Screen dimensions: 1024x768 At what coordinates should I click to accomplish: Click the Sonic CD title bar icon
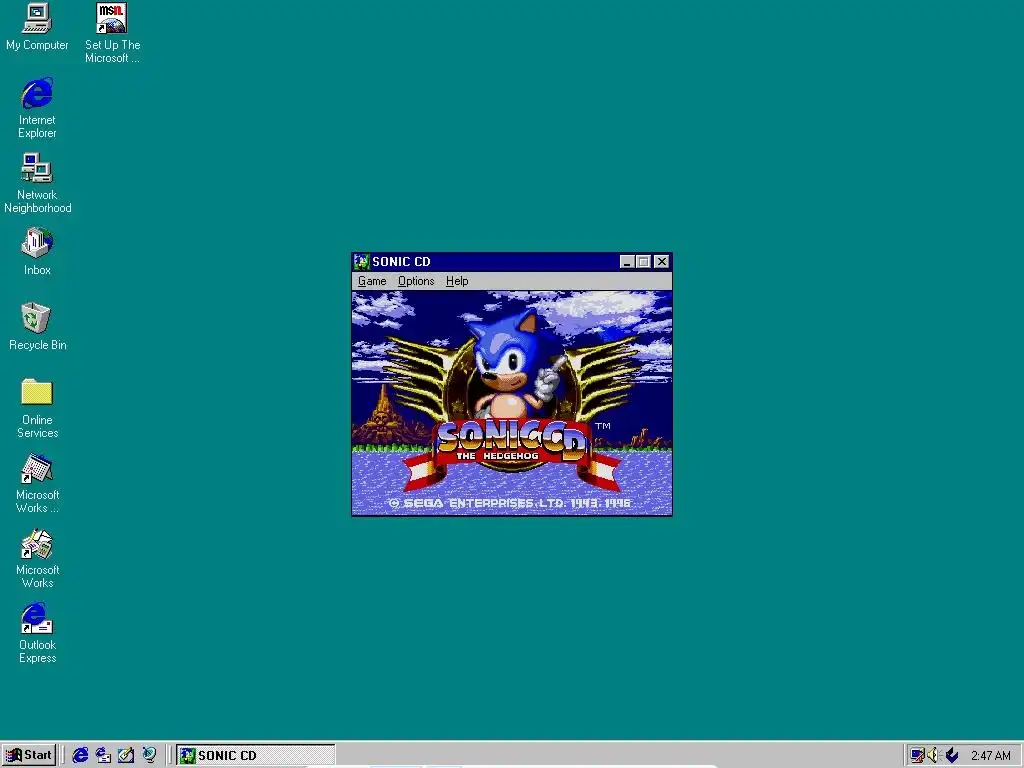(362, 261)
